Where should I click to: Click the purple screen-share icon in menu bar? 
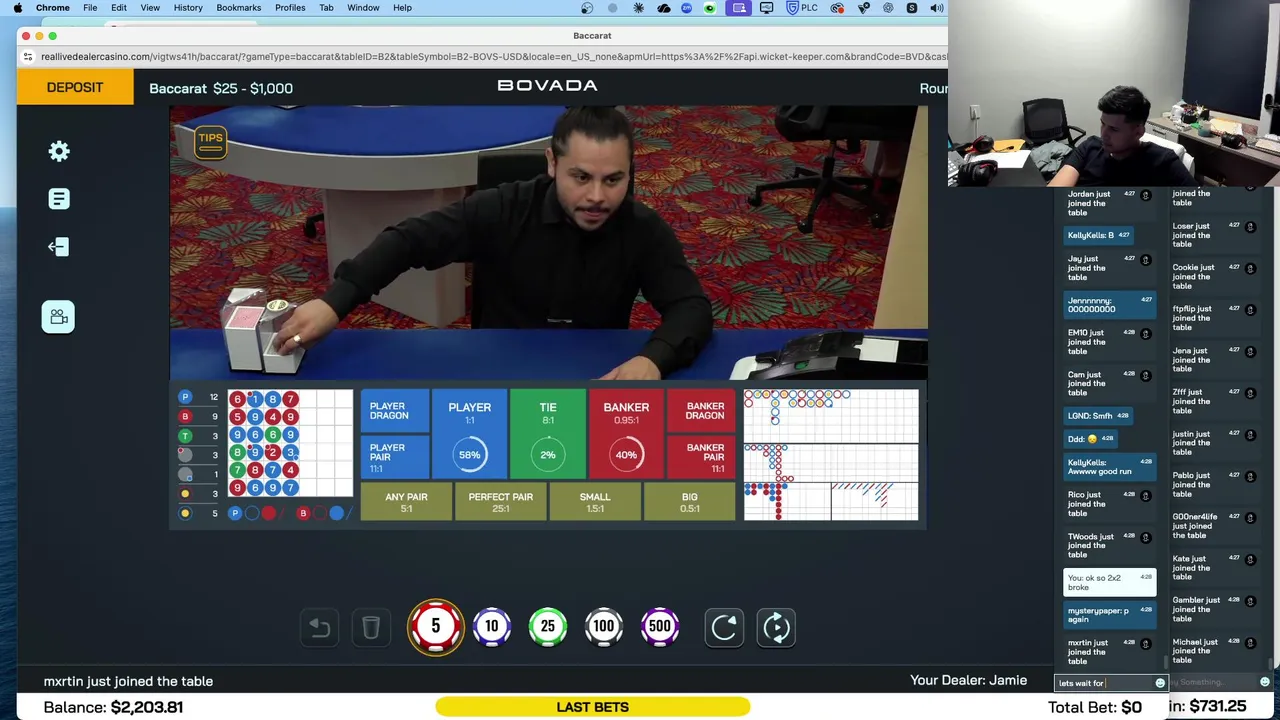tap(739, 8)
